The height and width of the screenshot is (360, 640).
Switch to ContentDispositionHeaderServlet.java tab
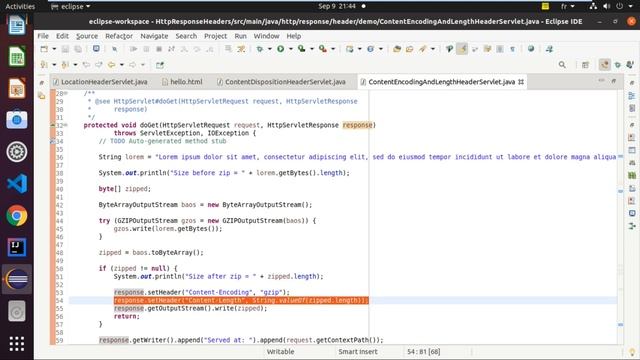click(x=281, y=82)
